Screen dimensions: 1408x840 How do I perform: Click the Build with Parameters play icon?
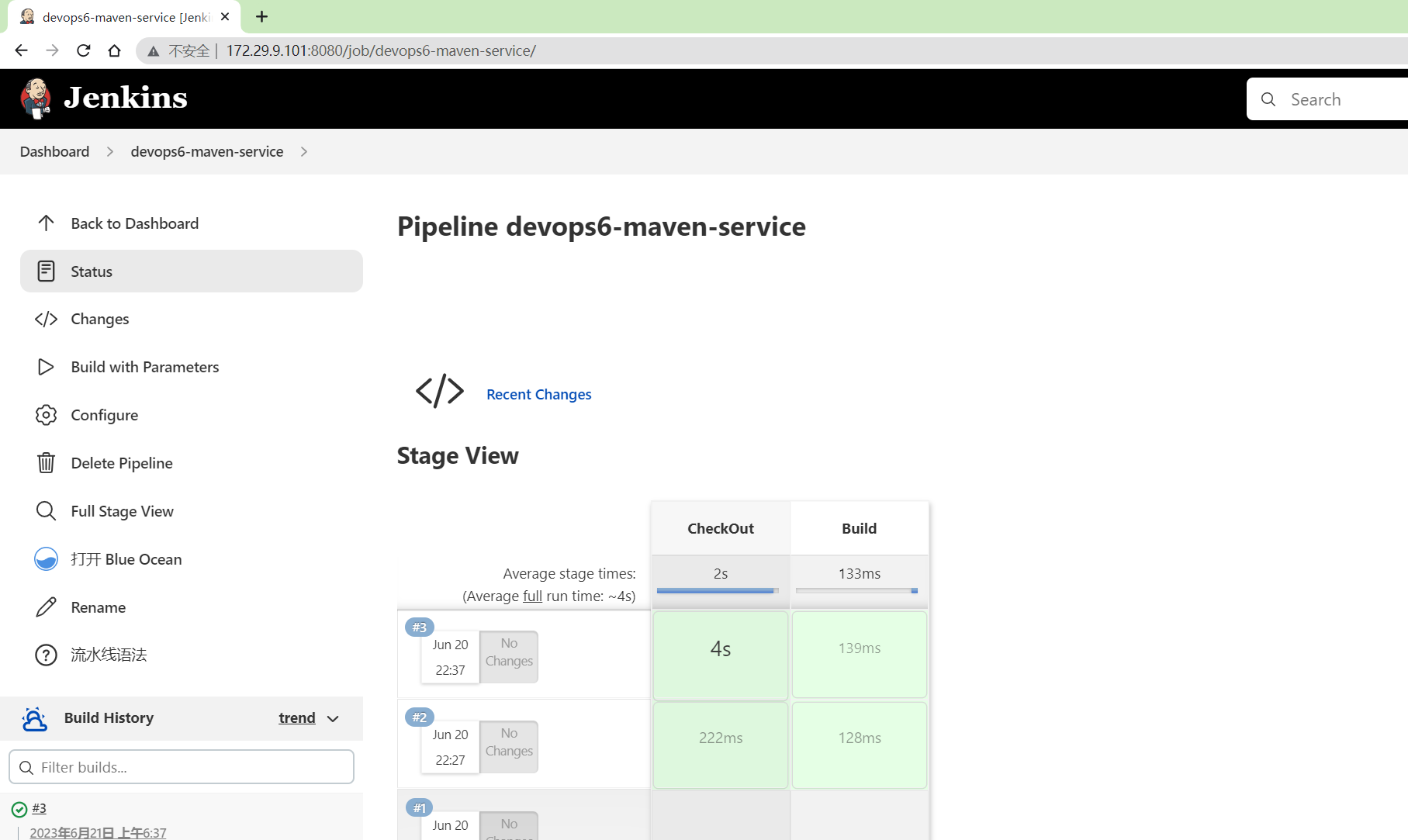tap(46, 367)
